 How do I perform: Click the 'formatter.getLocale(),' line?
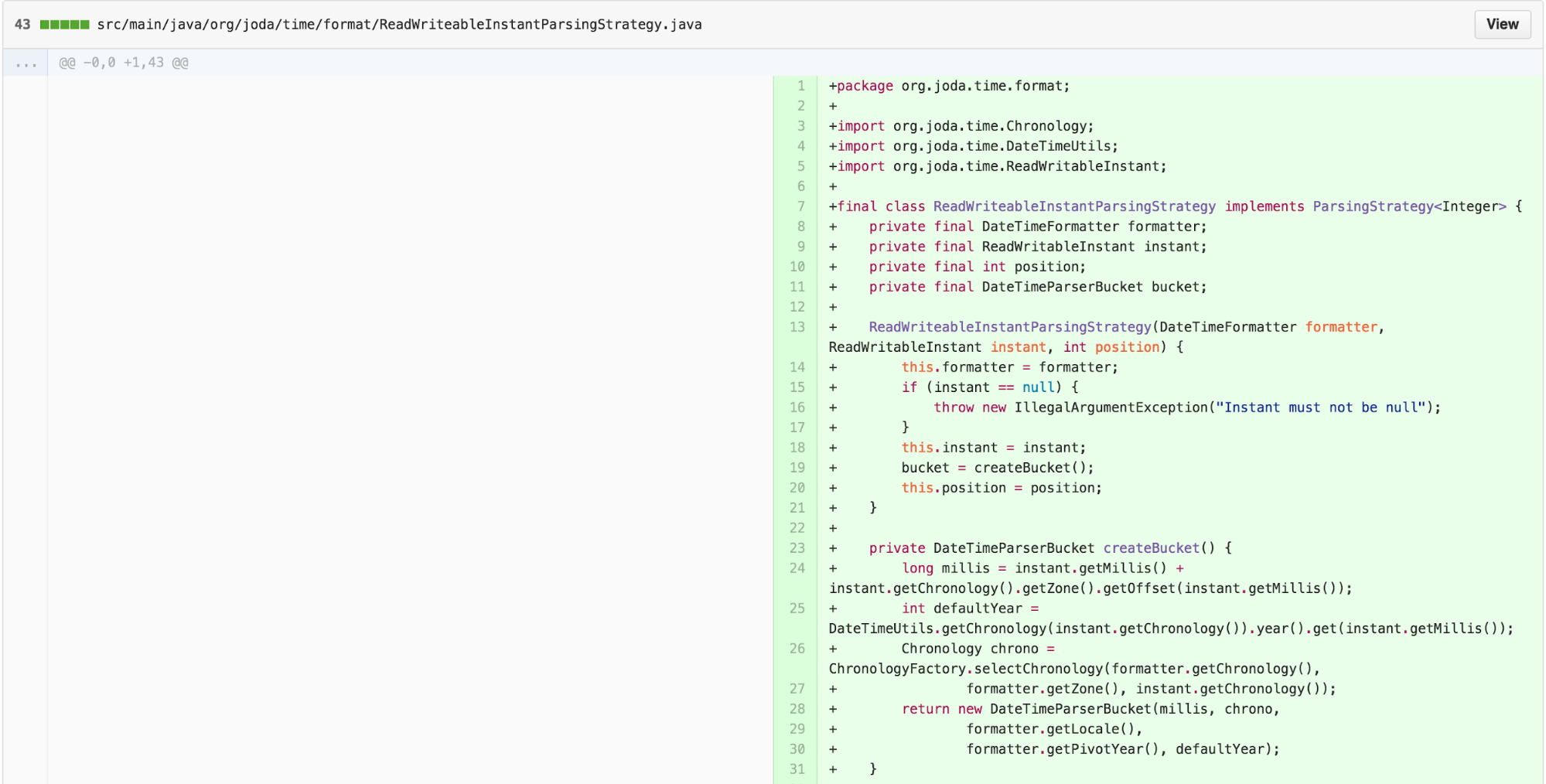pyautogui.click(x=1053, y=729)
